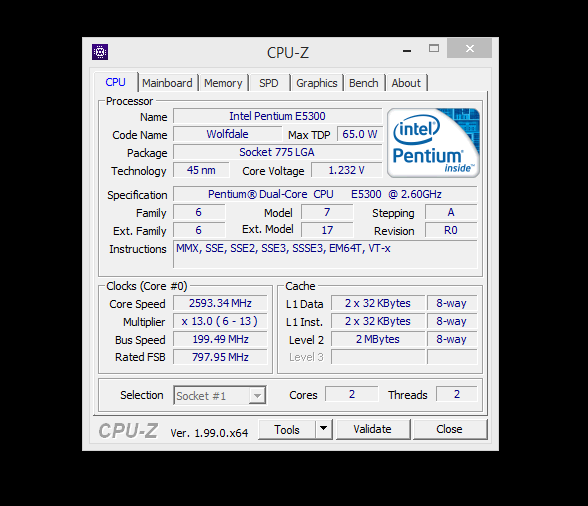588x506 pixels.
Task: Click the Intel Pentium inside logo
Action: tap(433, 143)
